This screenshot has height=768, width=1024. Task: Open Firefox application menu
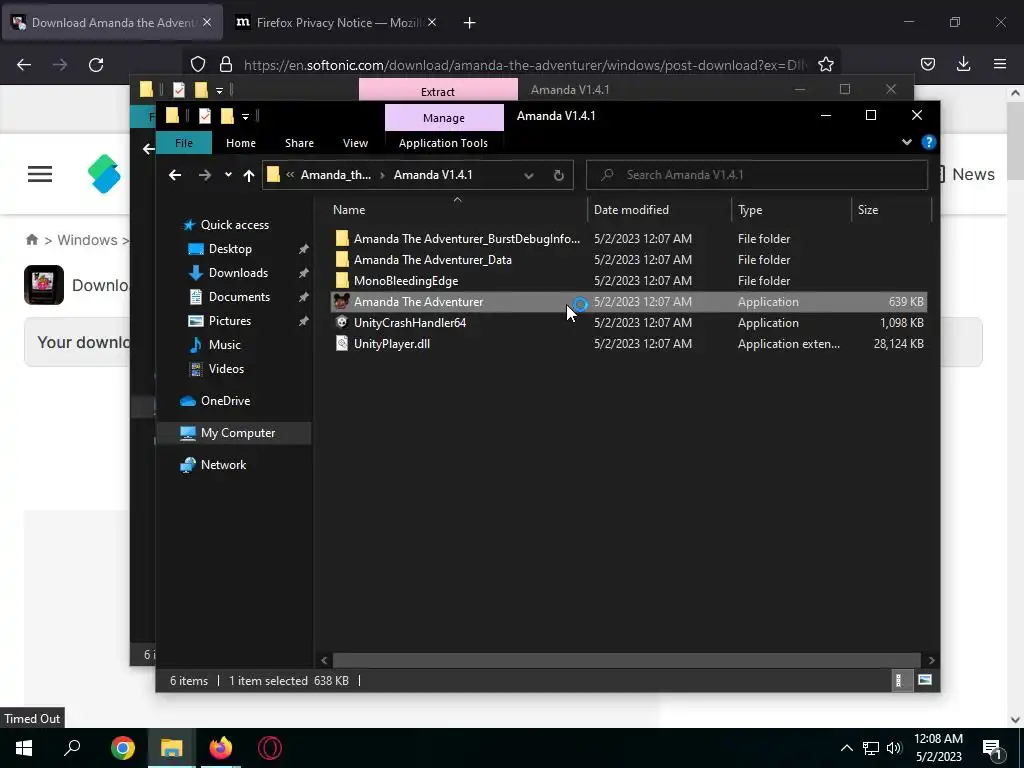[x=1000, y=64]
